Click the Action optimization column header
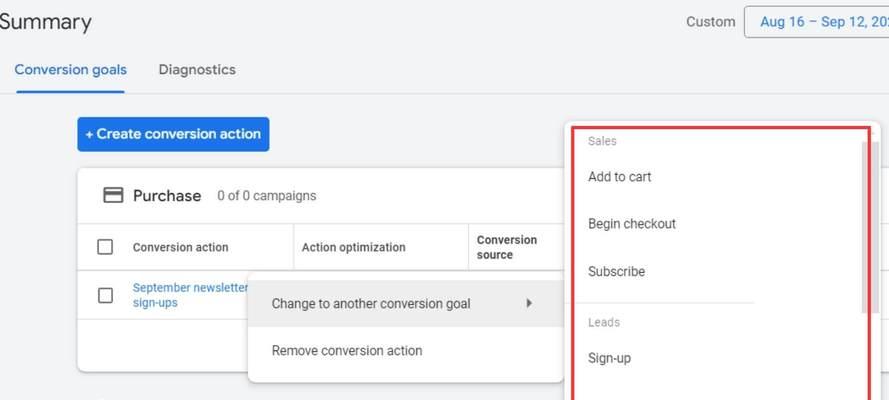This screenshot has height=400, width=889. 353,248
